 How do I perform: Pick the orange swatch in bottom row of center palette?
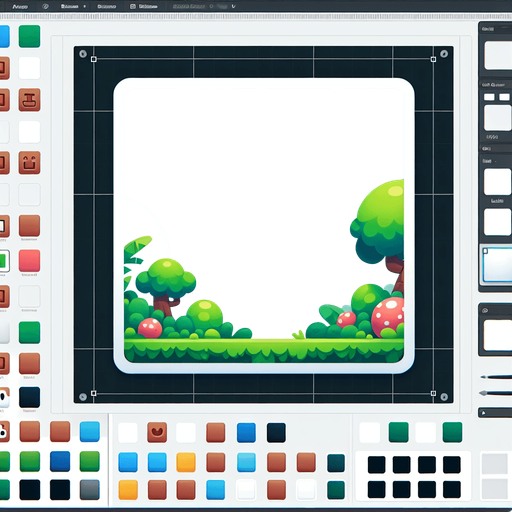pos(128,490)
